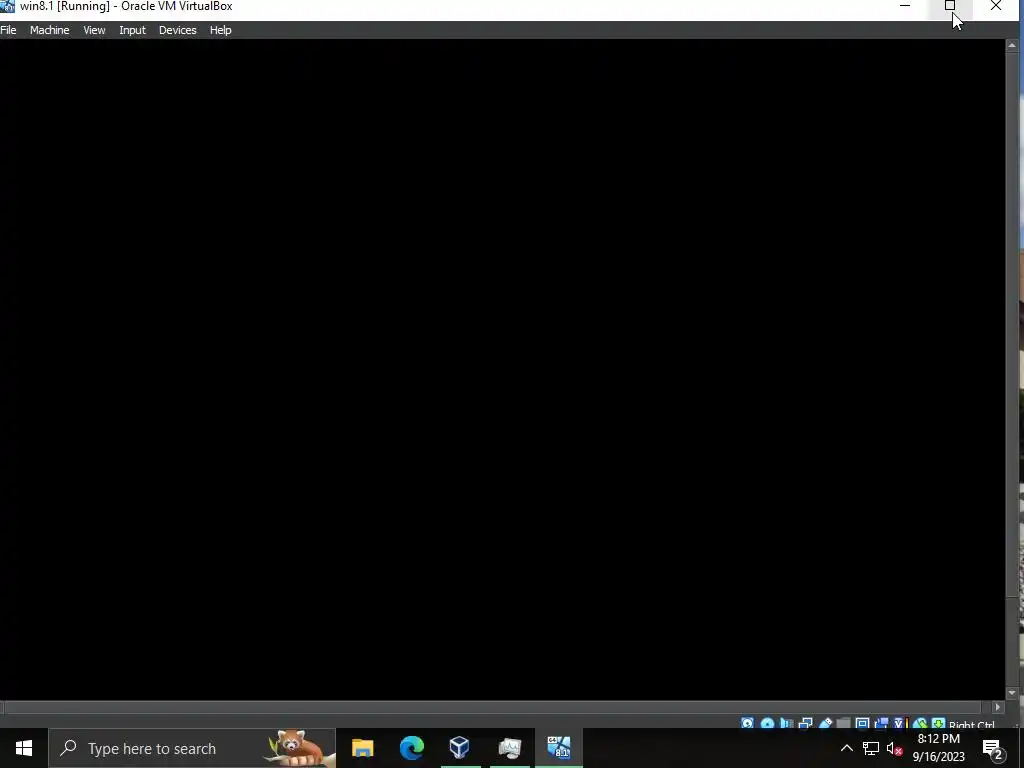The height and width of the screenshot is (768, 1024).
Task: Click the horizontal scrollbar right arrow
Action: point(997,707)
